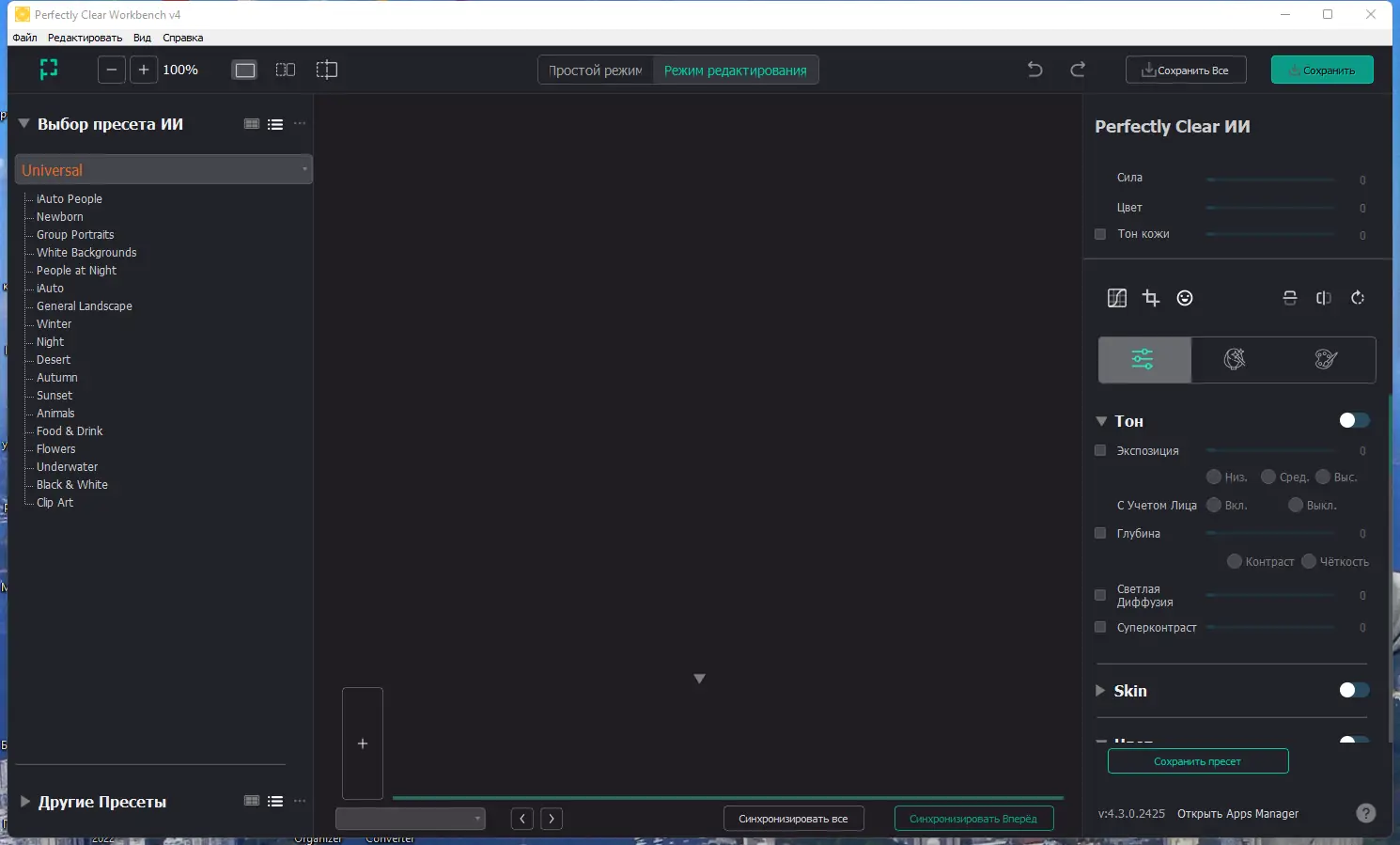
Task: Toggle the Тон section switch
Action: tap(1354, 420)
